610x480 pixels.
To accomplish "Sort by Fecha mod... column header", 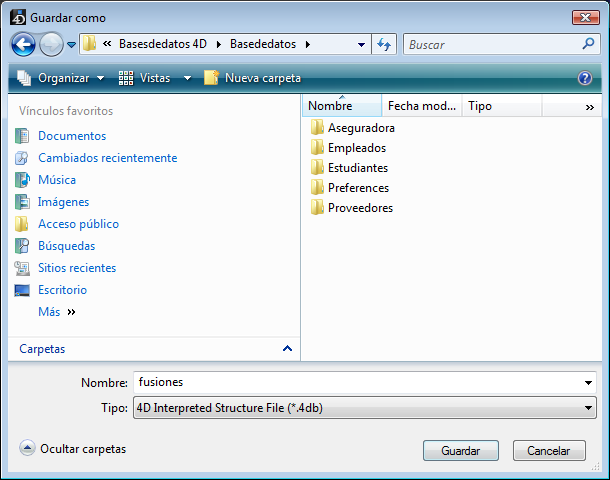I will pyautogui.click(x=422, y=106).
